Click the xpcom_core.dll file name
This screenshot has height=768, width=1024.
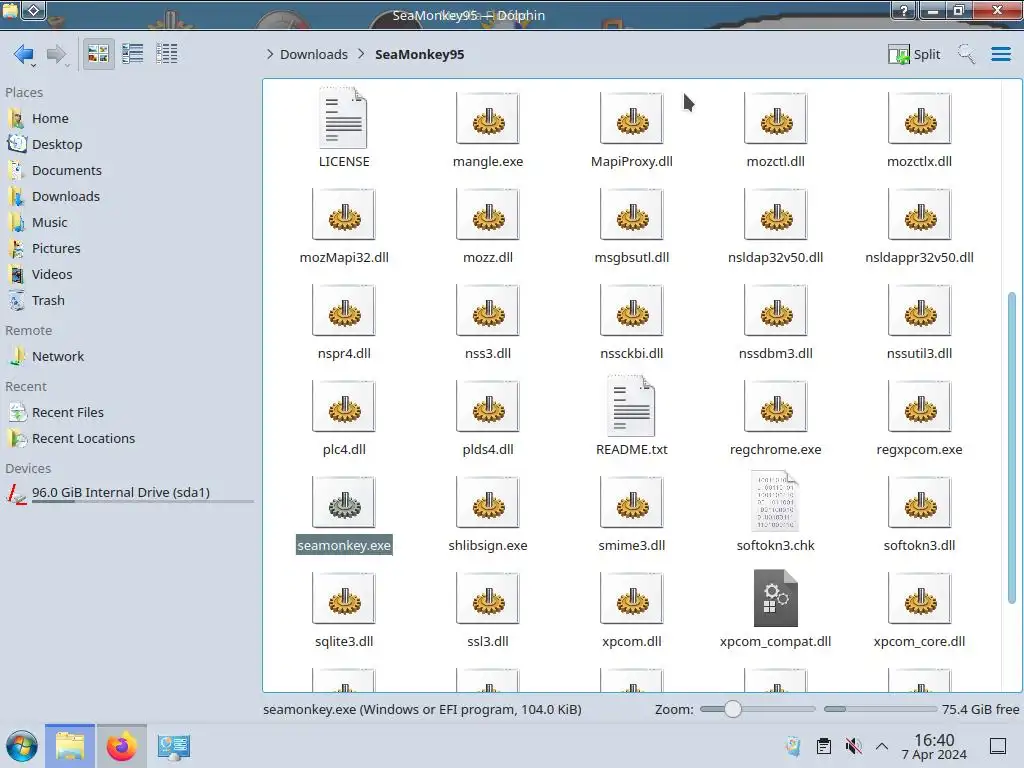920,641
